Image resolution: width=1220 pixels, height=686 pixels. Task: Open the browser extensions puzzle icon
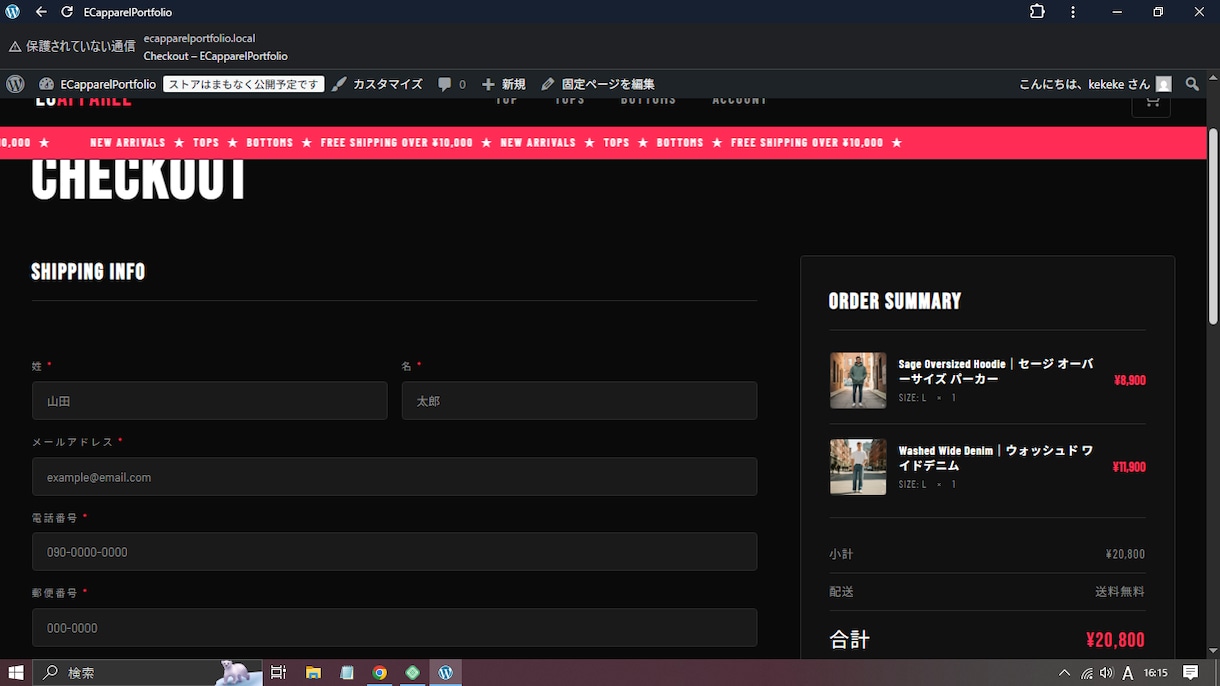tap(1037, 12)
